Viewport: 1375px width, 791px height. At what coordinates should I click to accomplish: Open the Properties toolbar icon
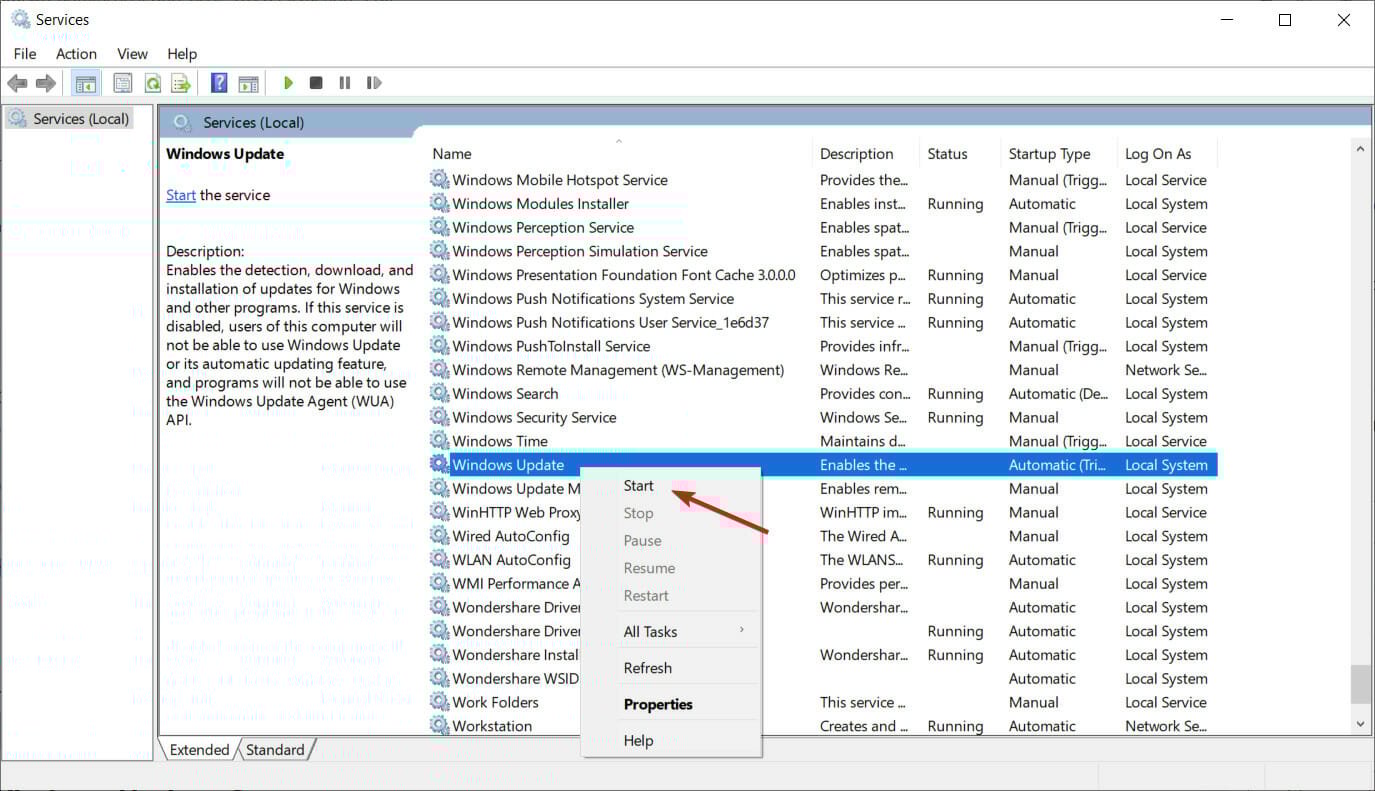[x=123, y=83]
